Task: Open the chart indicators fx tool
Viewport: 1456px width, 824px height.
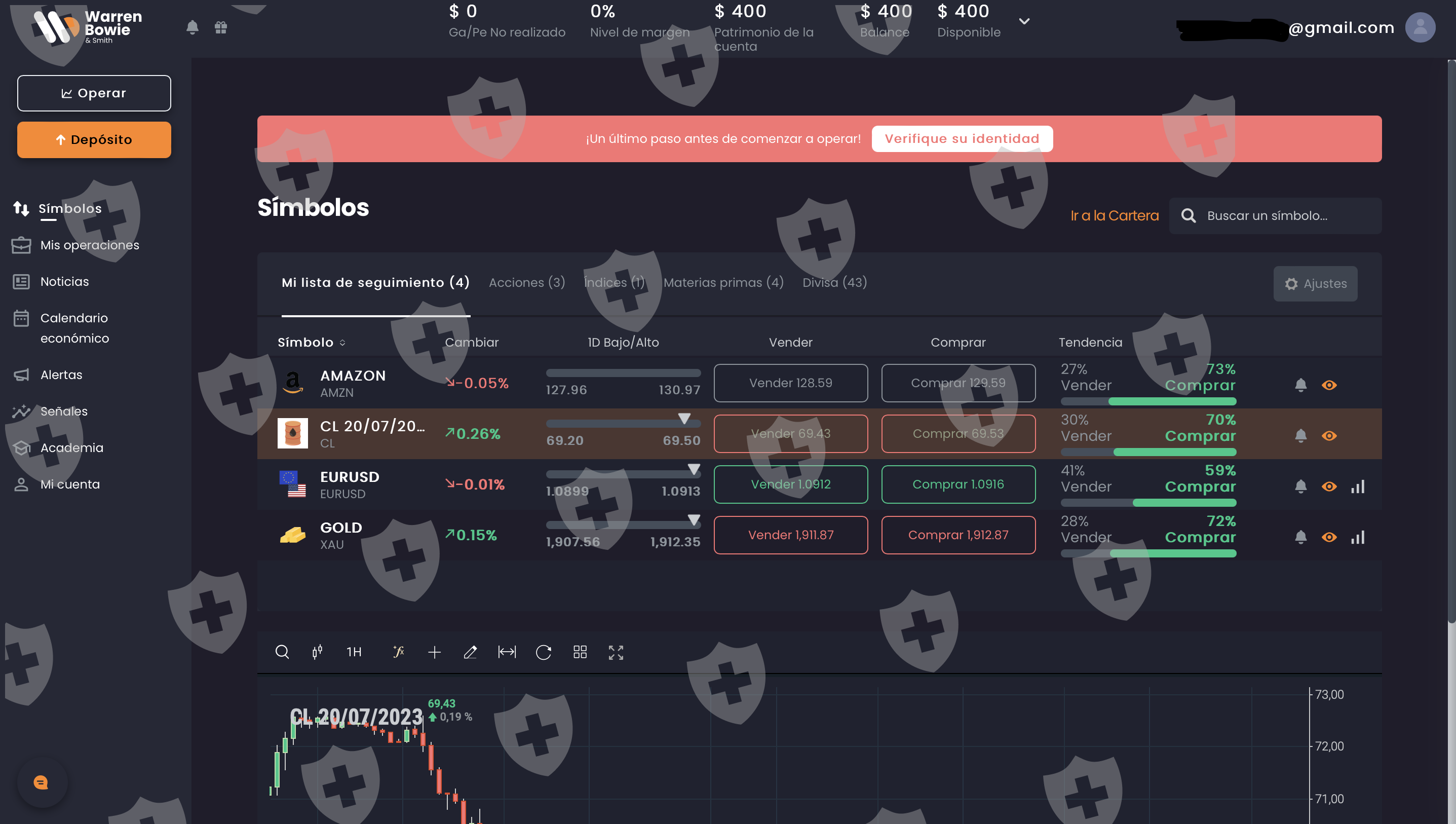Action: [398, 652]
